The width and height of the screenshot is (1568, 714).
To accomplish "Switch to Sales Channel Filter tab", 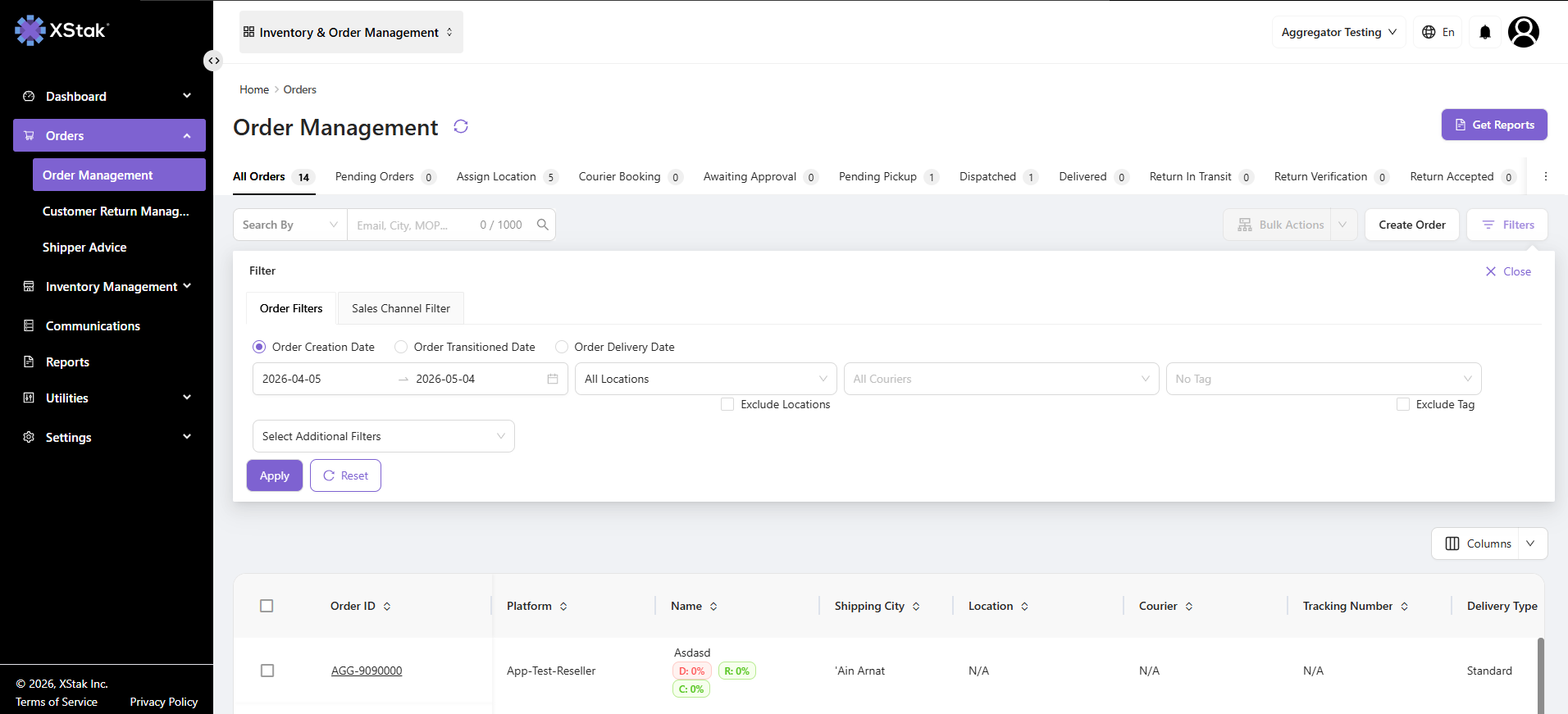I will pyautogui.click(x=401, y=308).
